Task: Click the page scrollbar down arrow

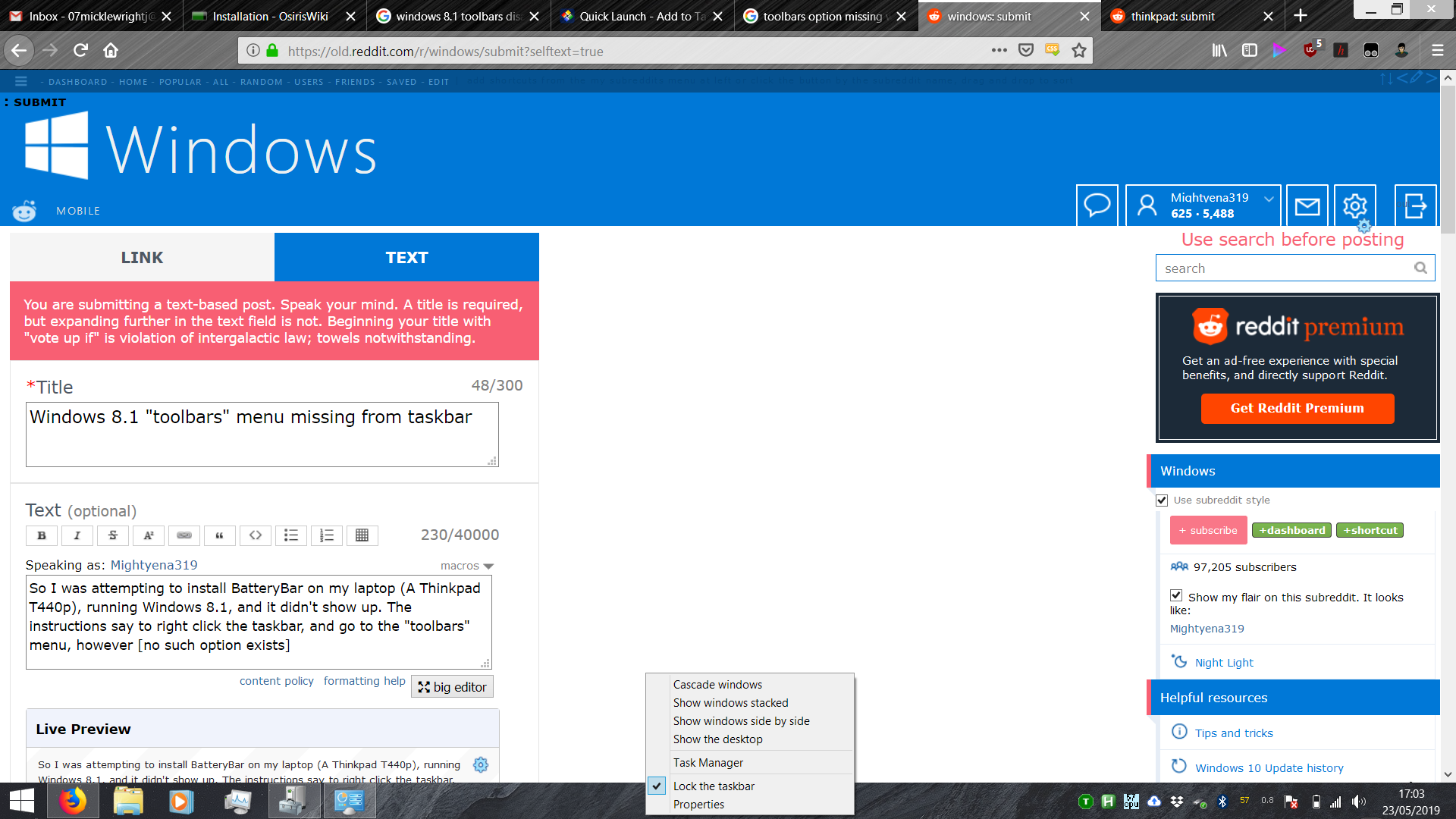Action: coord(1448,774)
